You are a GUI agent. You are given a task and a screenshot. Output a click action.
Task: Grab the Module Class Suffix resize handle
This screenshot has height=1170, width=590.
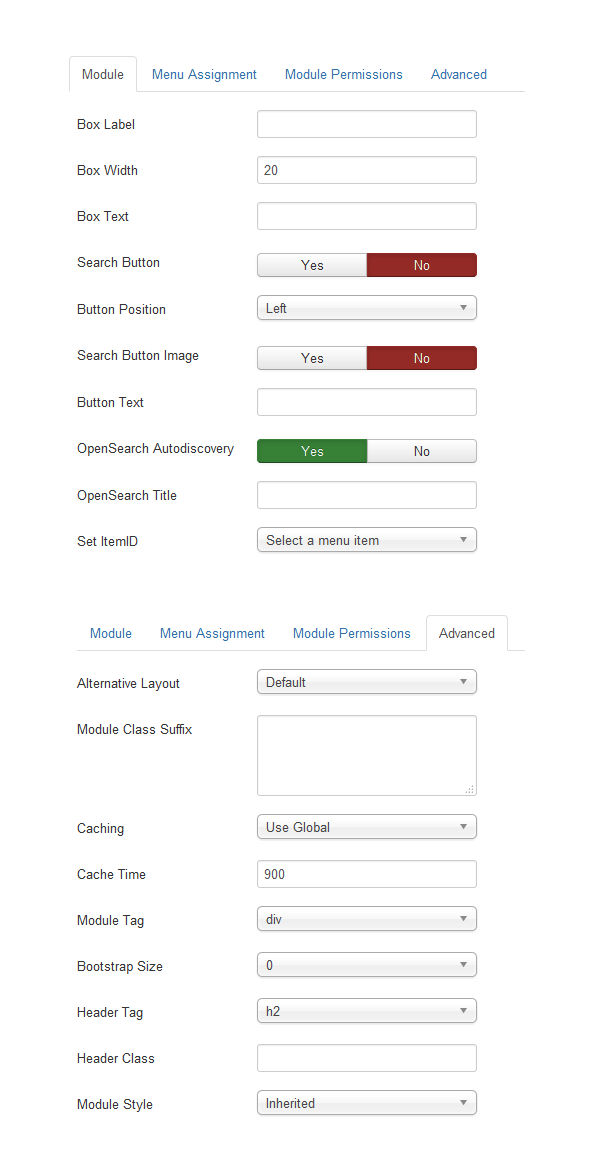click(470, 789)
